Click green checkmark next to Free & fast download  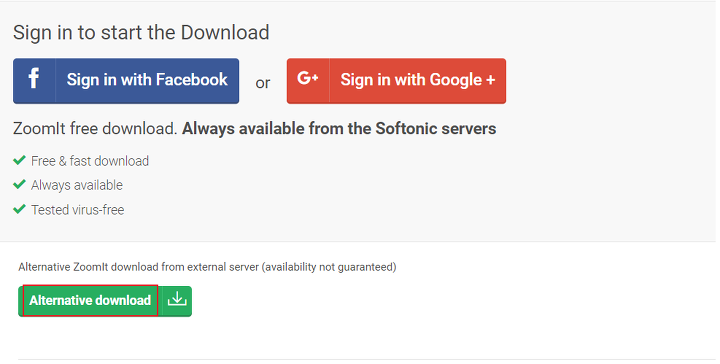19,160
